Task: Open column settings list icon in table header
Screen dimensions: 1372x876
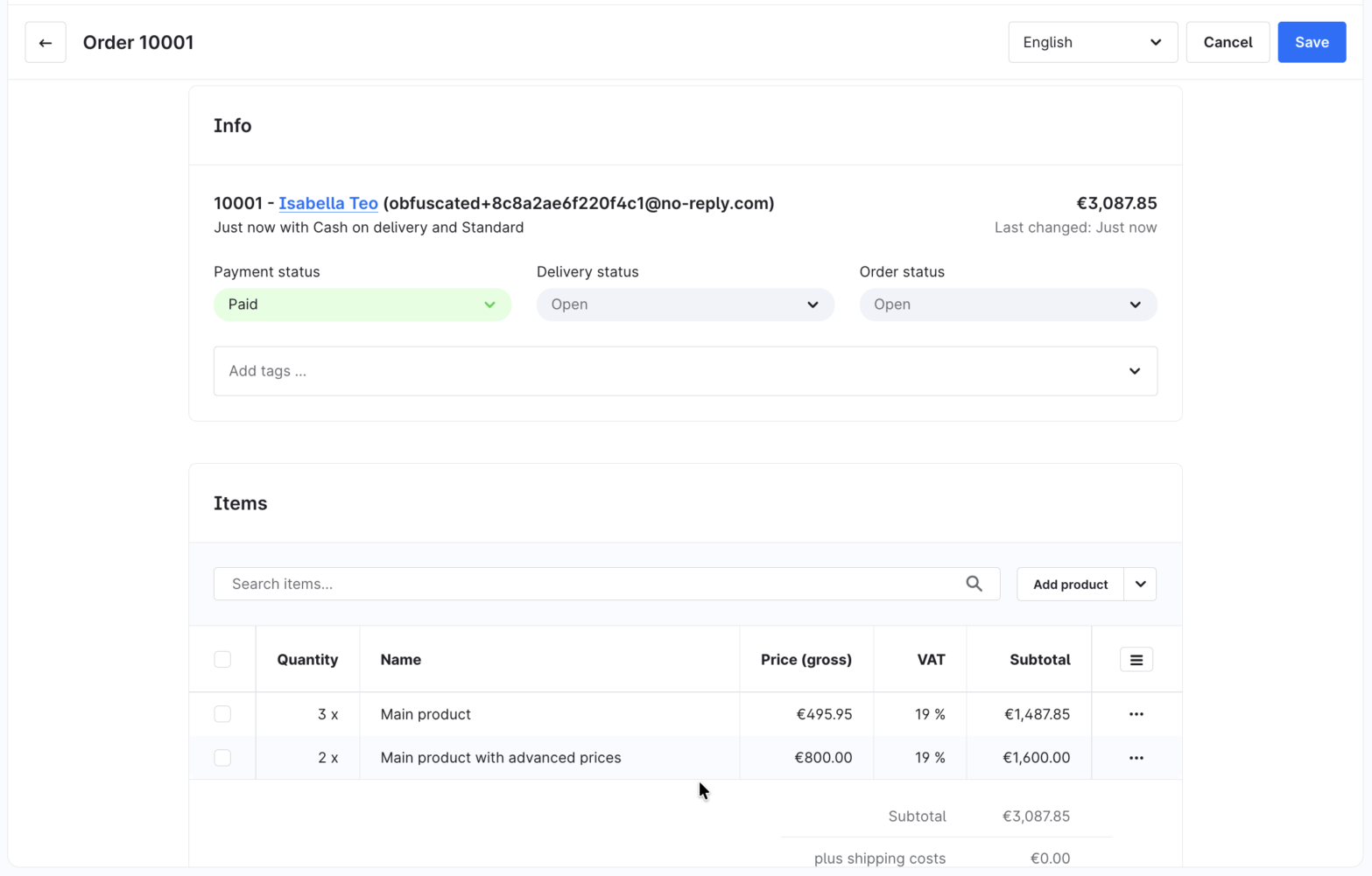Action: (x=1136, y=660)
